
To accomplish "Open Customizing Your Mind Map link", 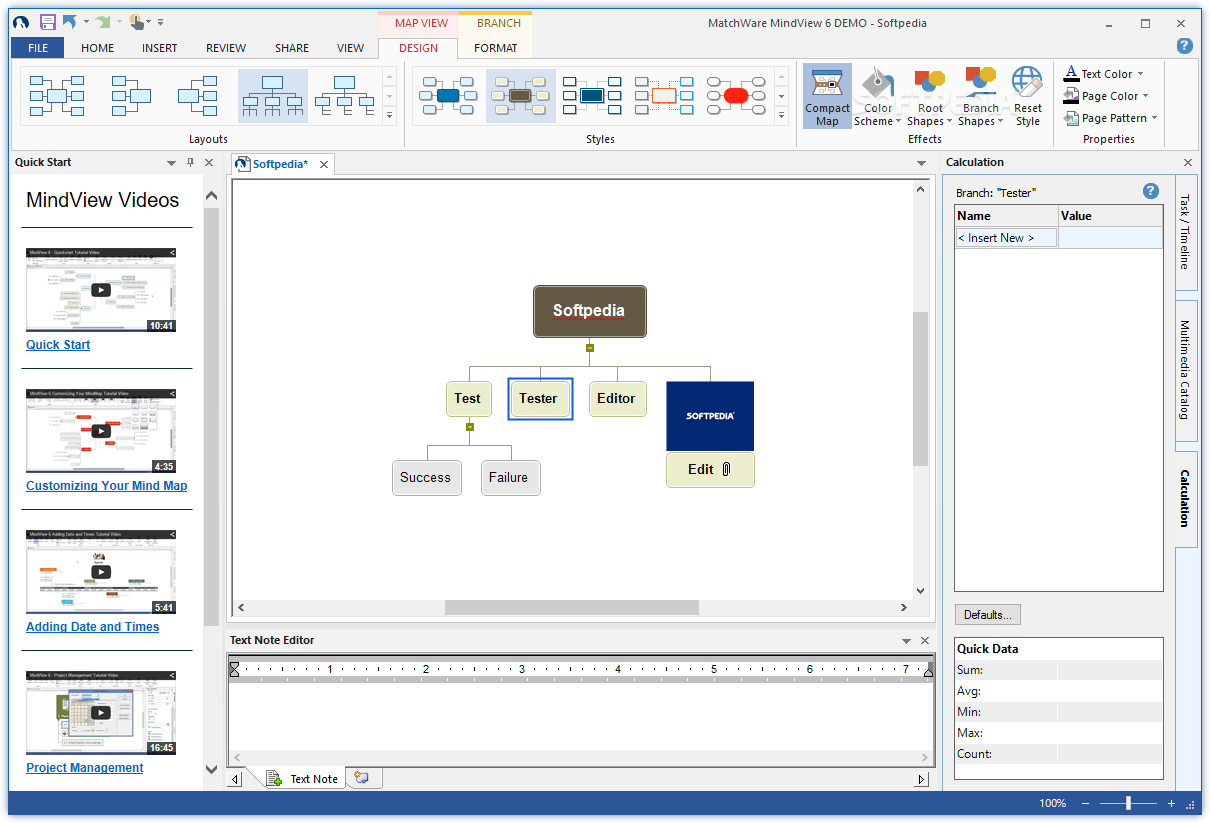I will click(x=107, y=486).
